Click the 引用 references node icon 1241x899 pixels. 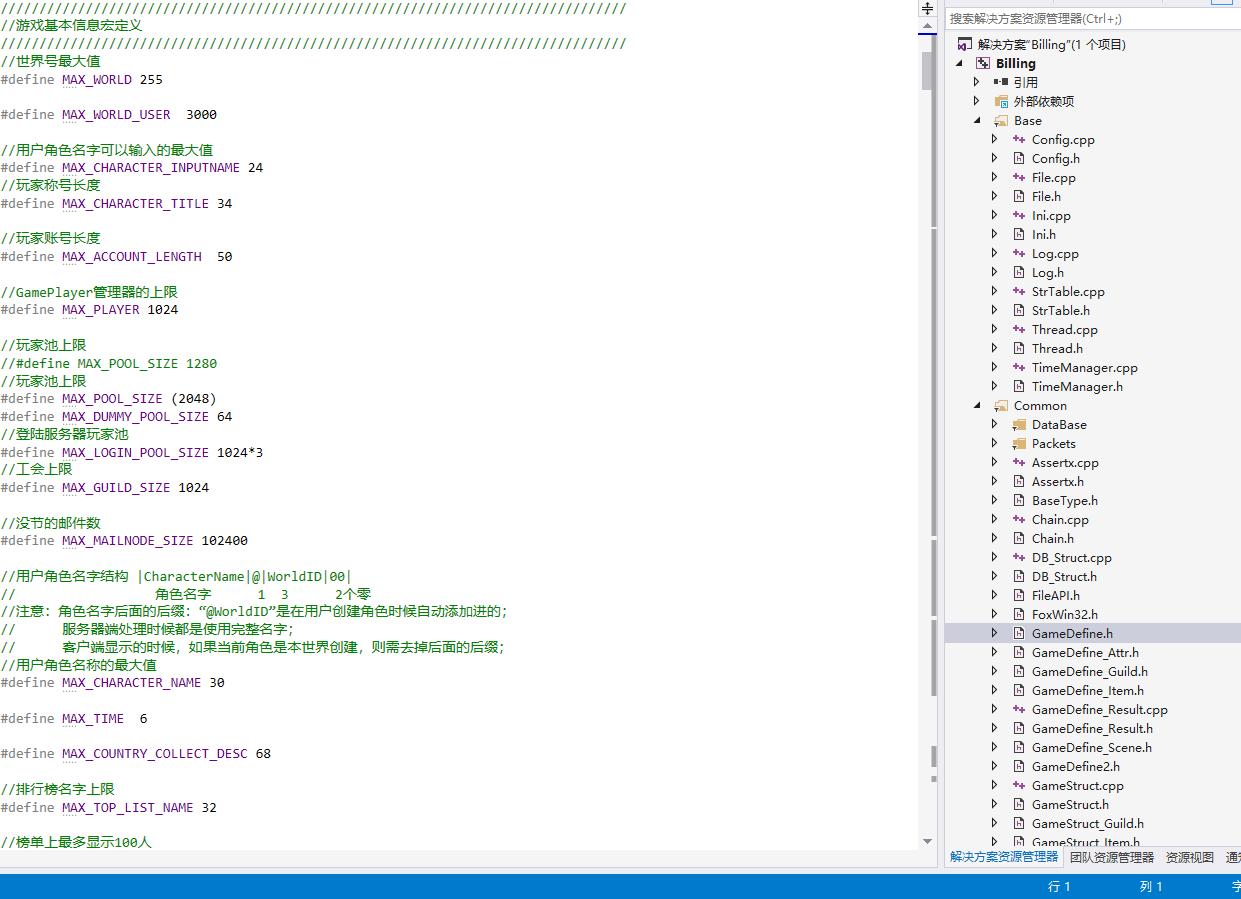point(1001,82)
